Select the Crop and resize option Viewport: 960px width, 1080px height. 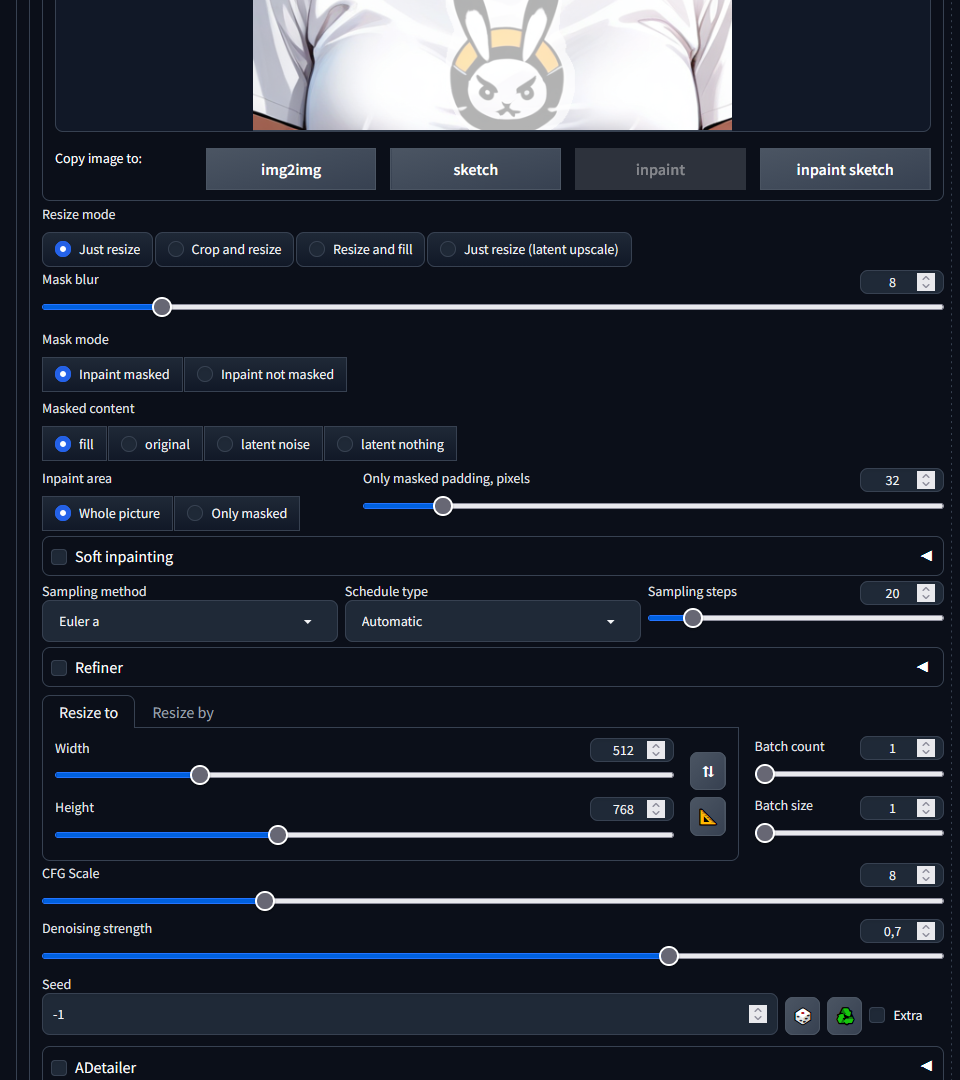[225, 249]
